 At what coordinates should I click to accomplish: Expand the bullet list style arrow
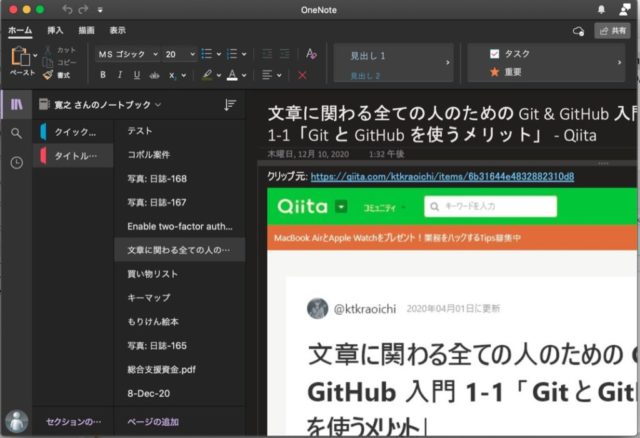pyautogui.click(x=219, y=54)
